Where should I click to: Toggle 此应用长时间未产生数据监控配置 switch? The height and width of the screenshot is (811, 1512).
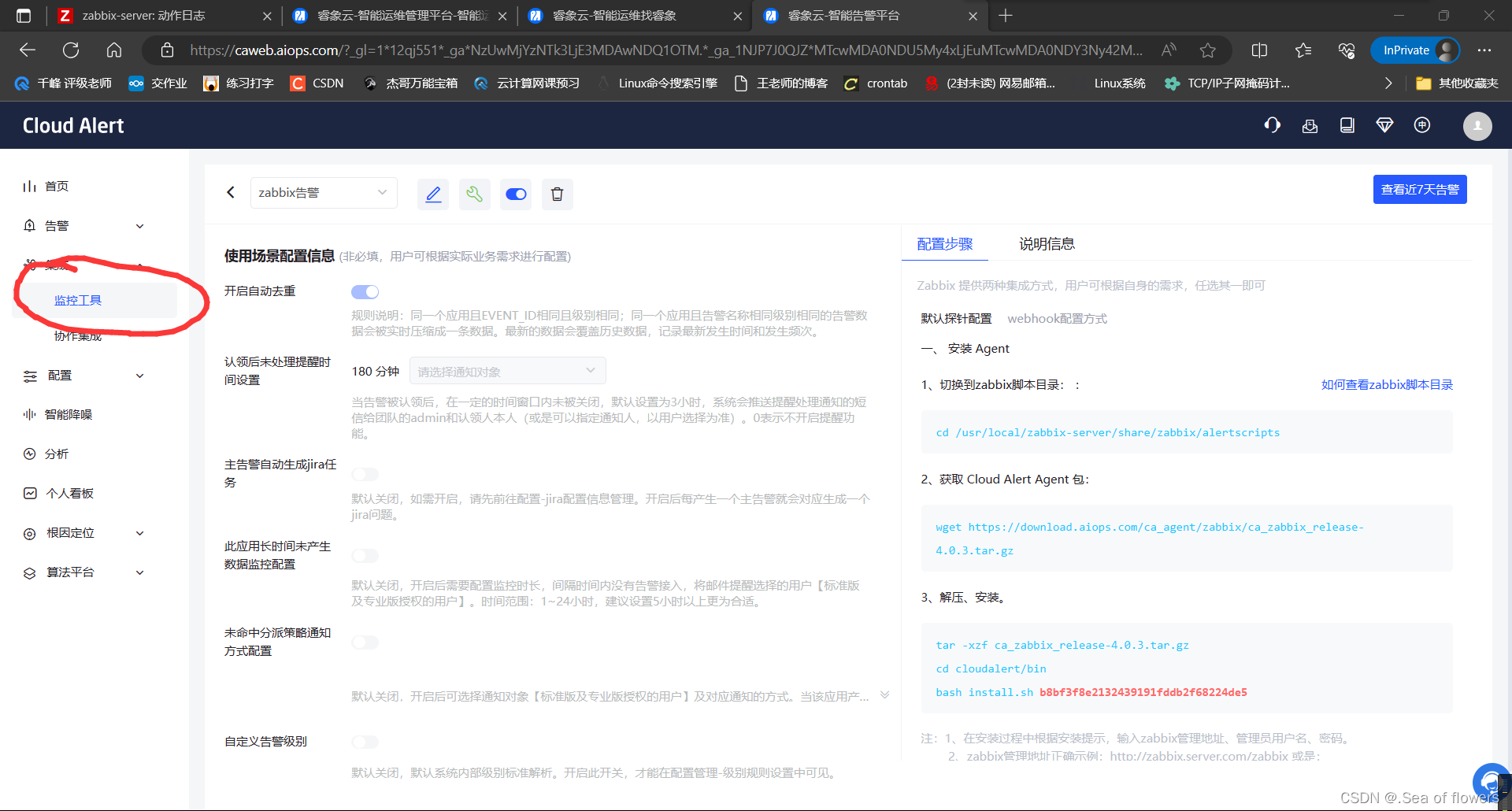click(x=365, y=556)
